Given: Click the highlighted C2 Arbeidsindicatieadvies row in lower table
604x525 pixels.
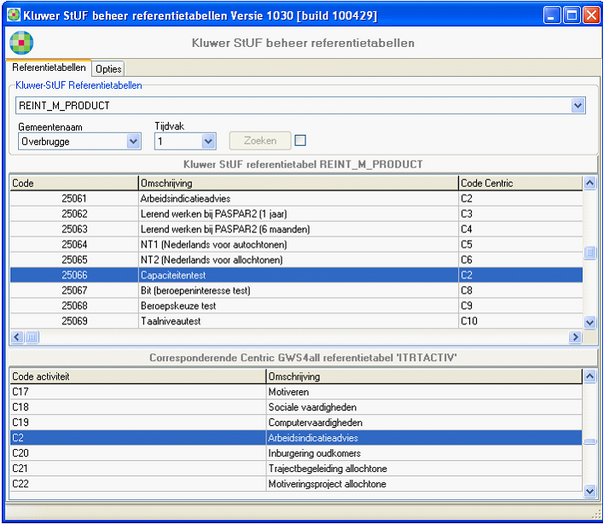Looking at the screenshot, I should (296, 438).
